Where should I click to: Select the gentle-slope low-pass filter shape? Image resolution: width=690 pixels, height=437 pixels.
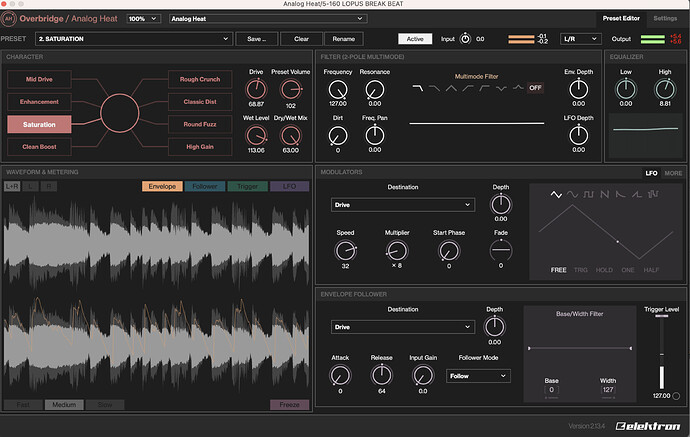point(434,88)
